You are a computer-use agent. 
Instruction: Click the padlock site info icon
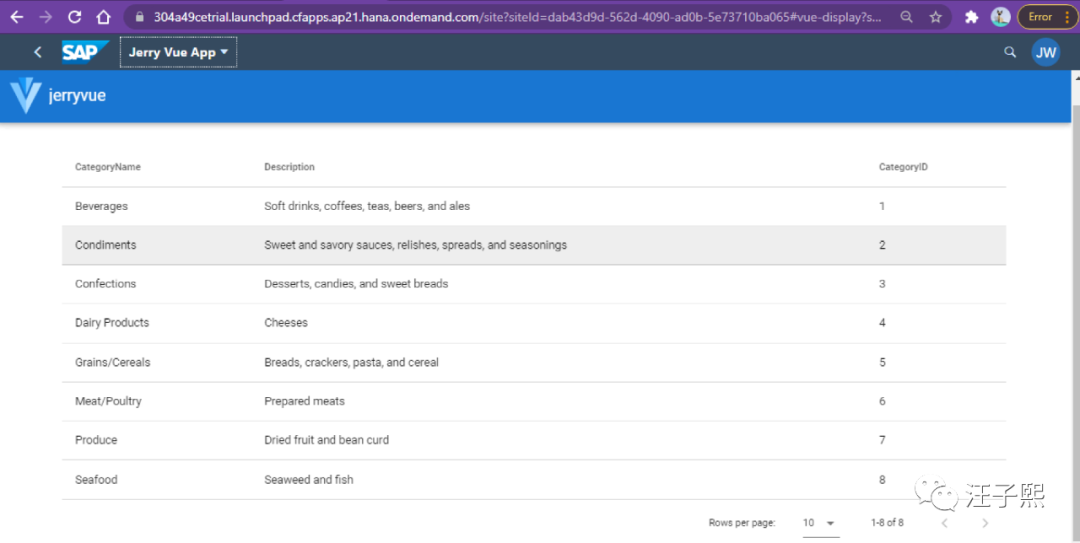(140, 17)
